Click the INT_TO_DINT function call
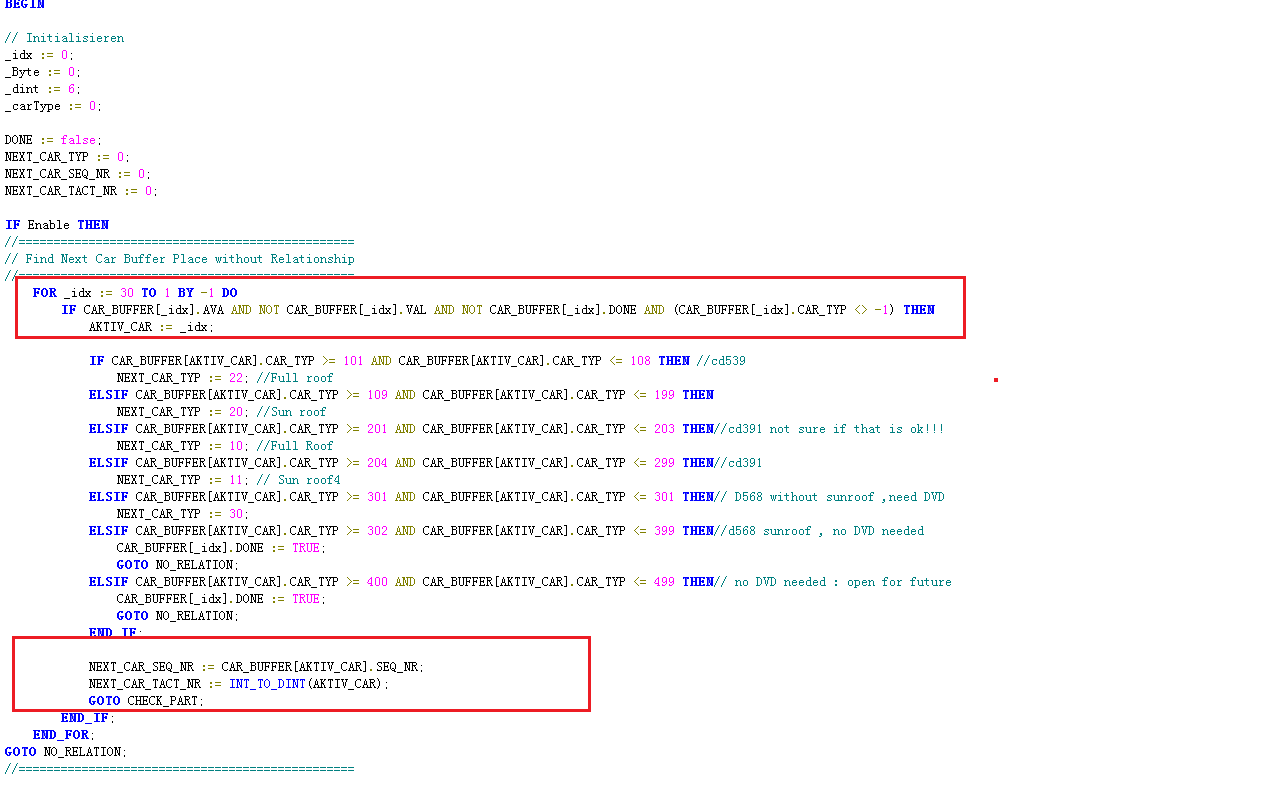Image resolution: width=1274 pixels, height=790 pixels. click(x=267, y=684)
